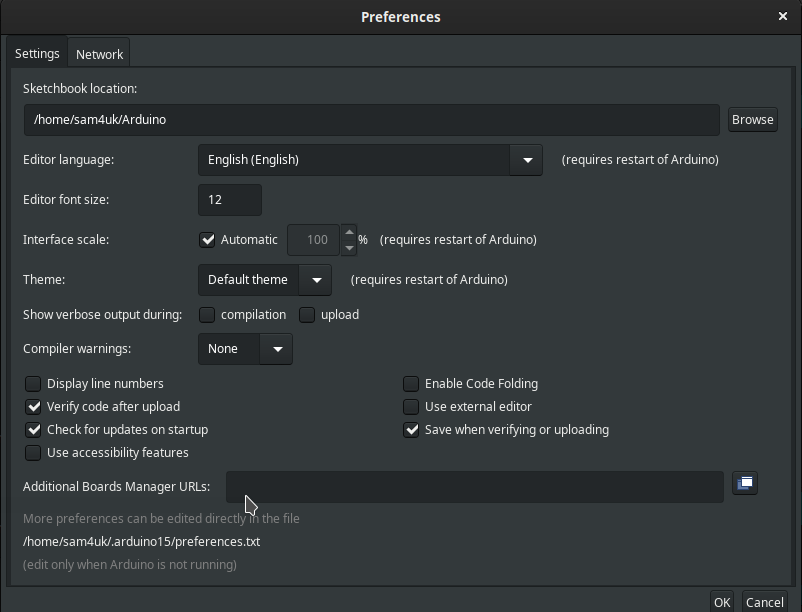Uncheck Verify code after upload
Screen dimensions: 802x612
point(33,406)
